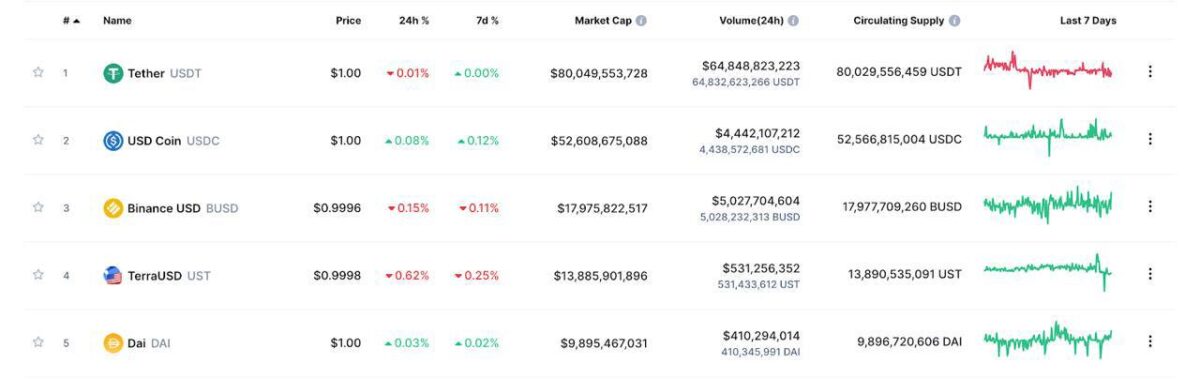1200x379 pixels.
Task: Show Market Cap info tooltip icon
Action: [x=641, y=20]
